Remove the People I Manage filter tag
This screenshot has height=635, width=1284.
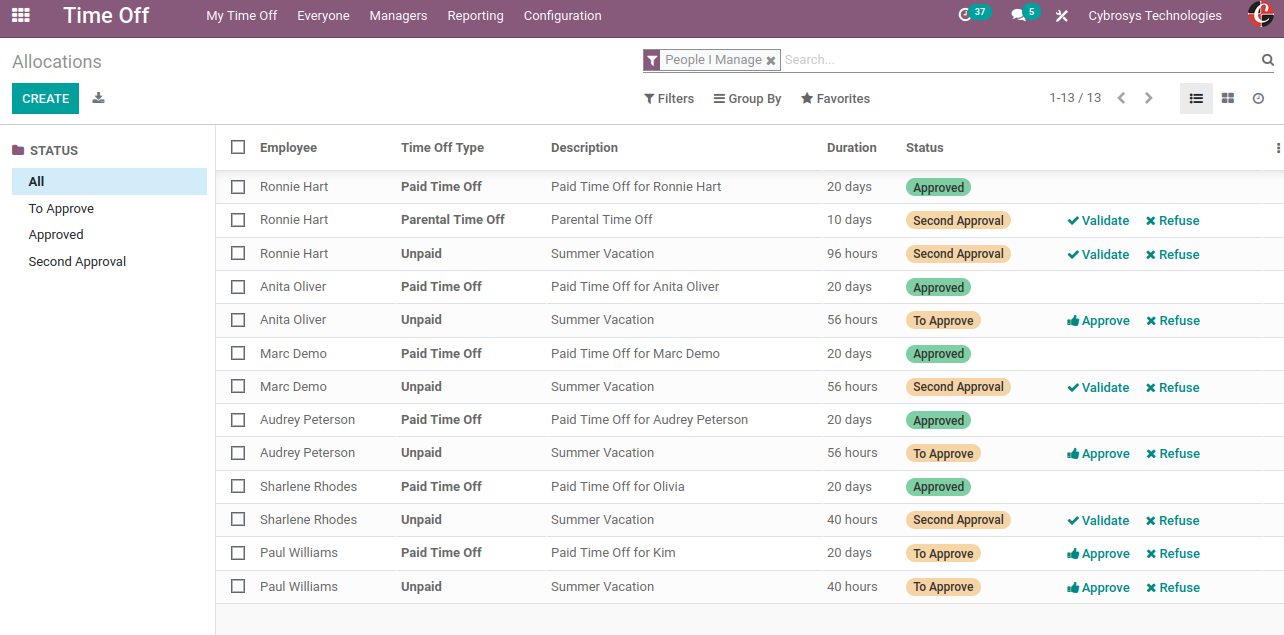coord(771,61)
